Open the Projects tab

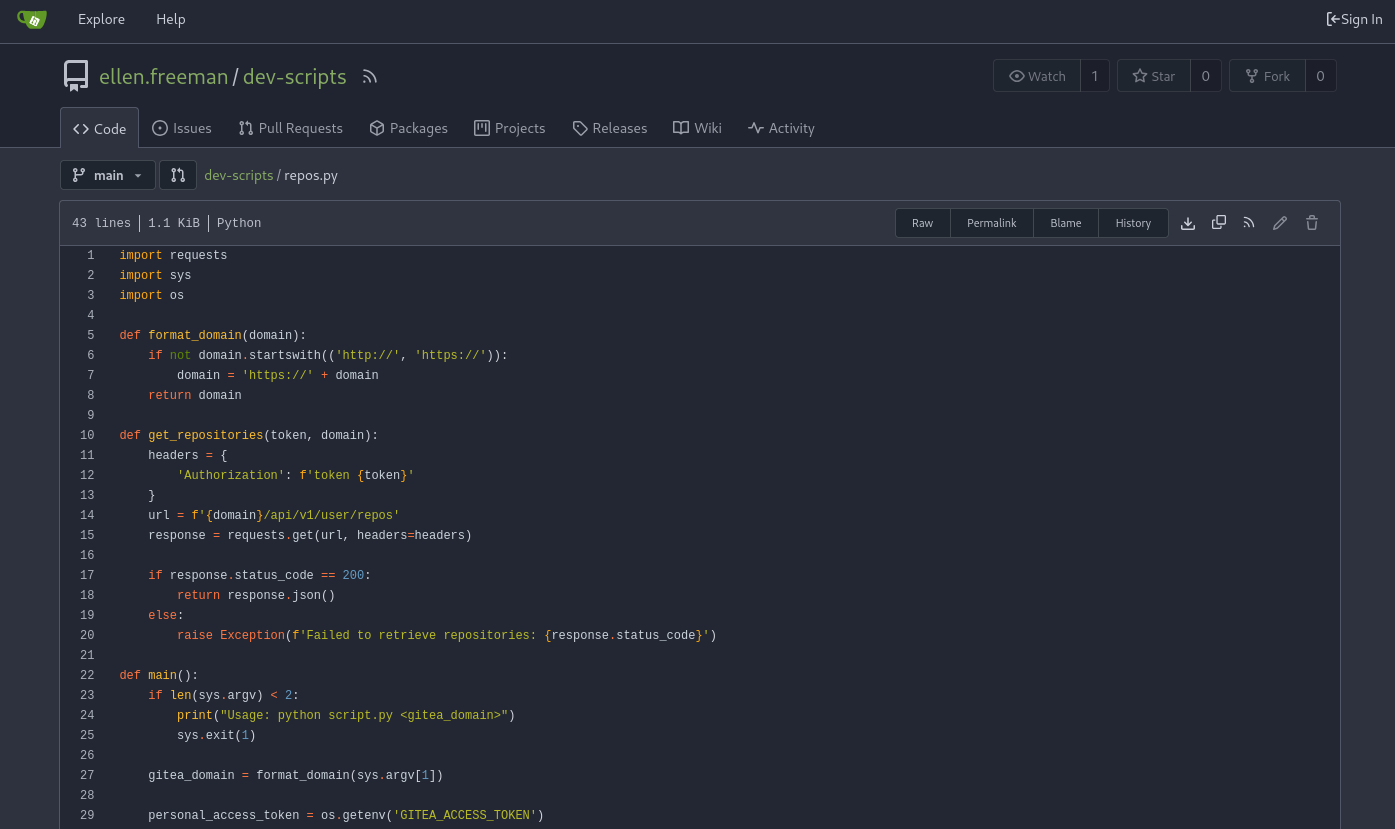510,128
